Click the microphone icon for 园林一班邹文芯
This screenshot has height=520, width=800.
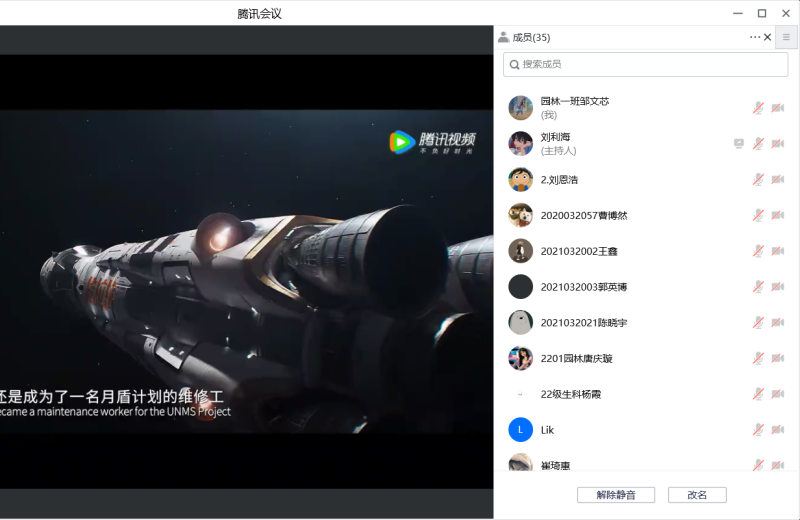tap(758, 108)
